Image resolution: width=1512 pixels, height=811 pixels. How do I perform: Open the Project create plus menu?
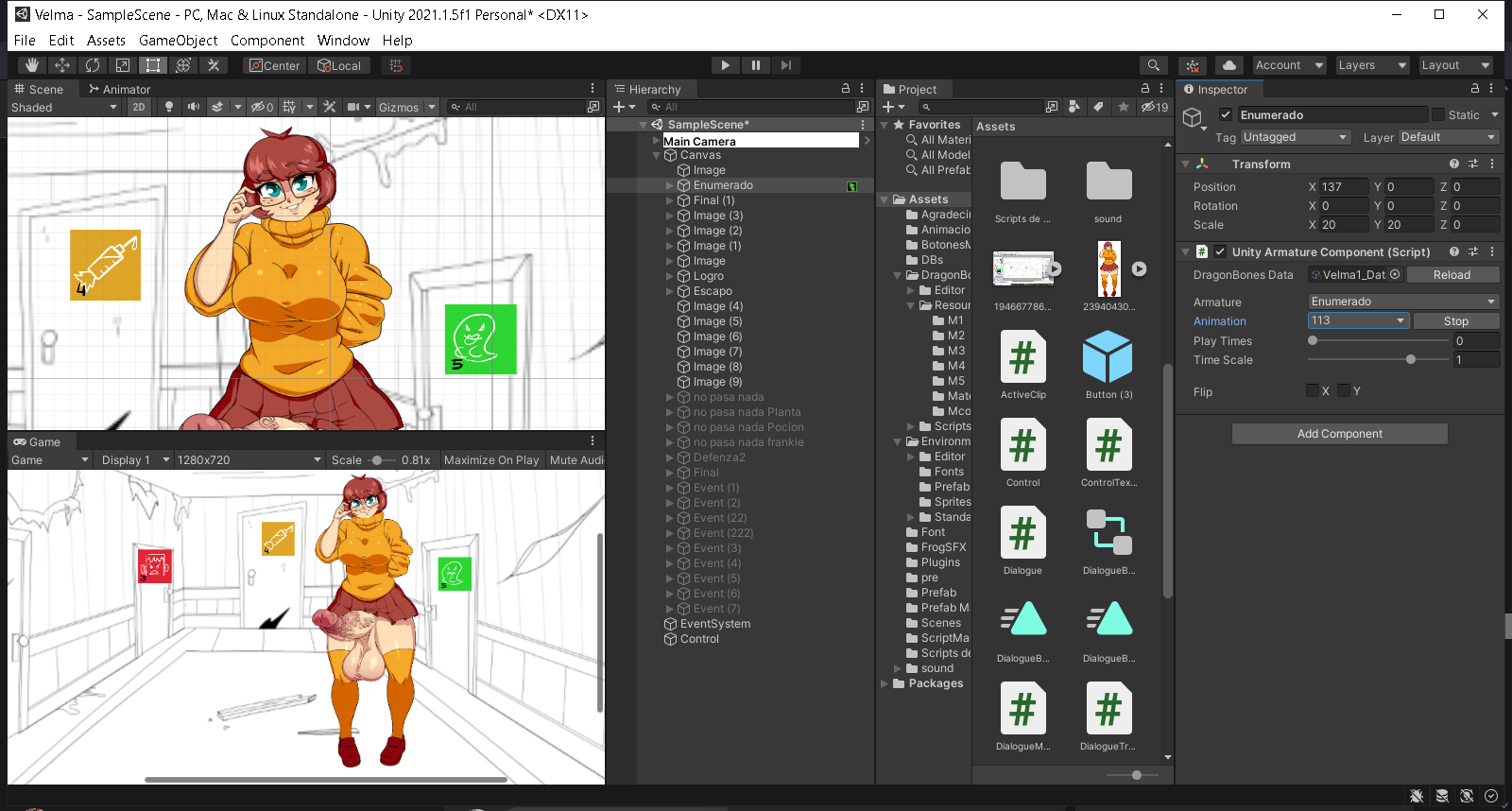[893, 107]
